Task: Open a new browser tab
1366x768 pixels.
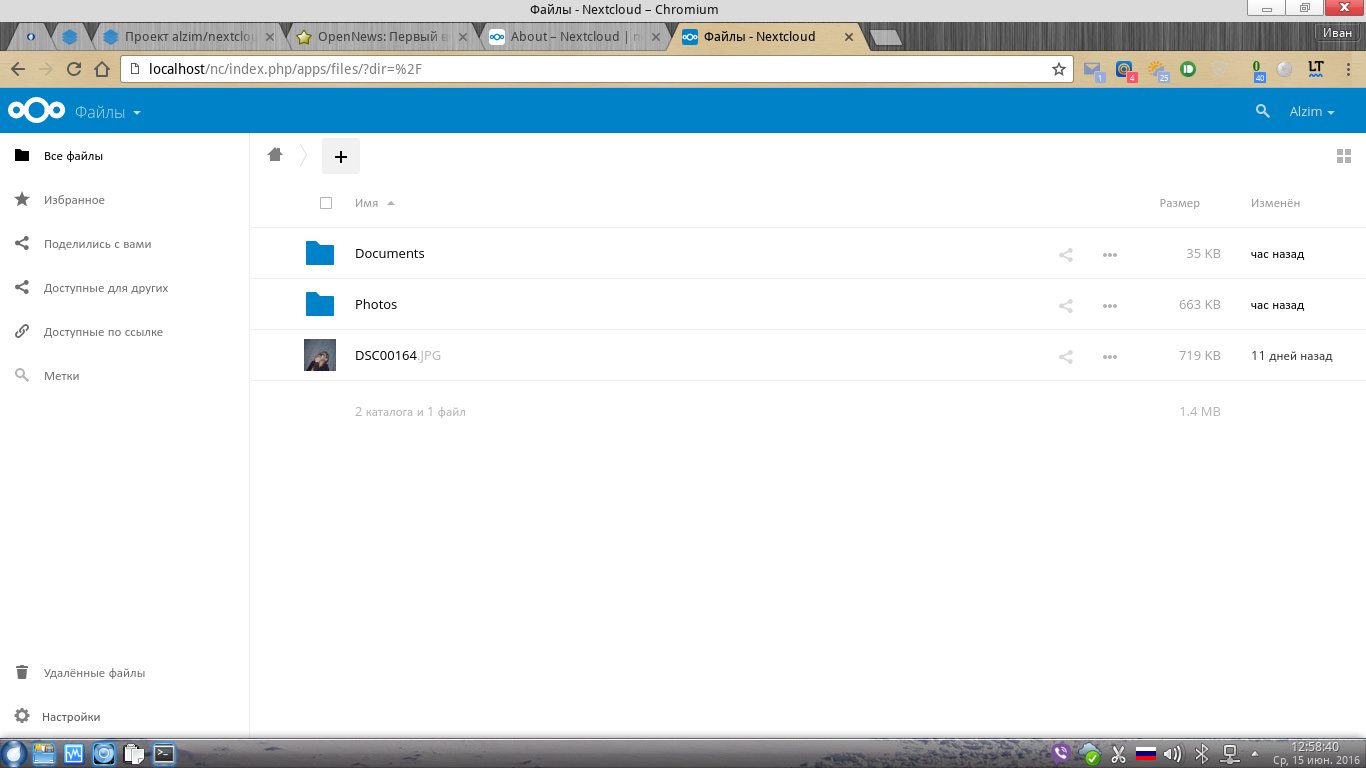Action: (x=886, y=37)
